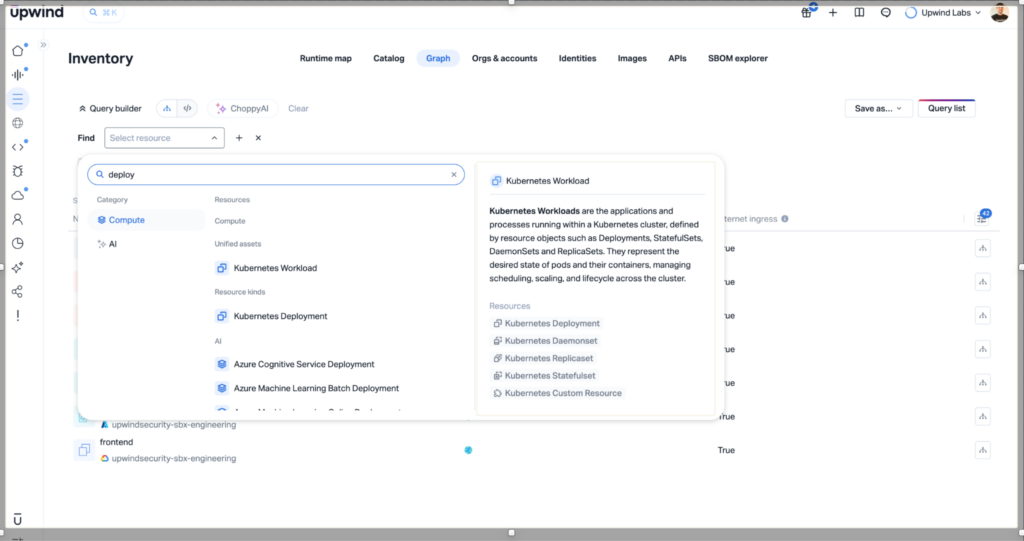Open the globe network sidebar icon
The height and width of the screenshot is (541, 1024).
click(18, 123)
